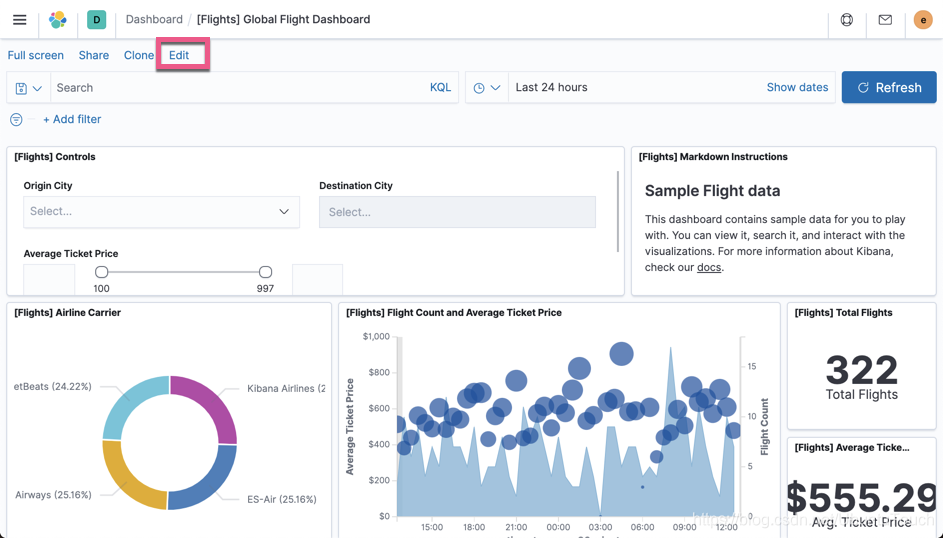
Task: Open the docs link in Markdown panel
Action: click(x=709, y=267)
